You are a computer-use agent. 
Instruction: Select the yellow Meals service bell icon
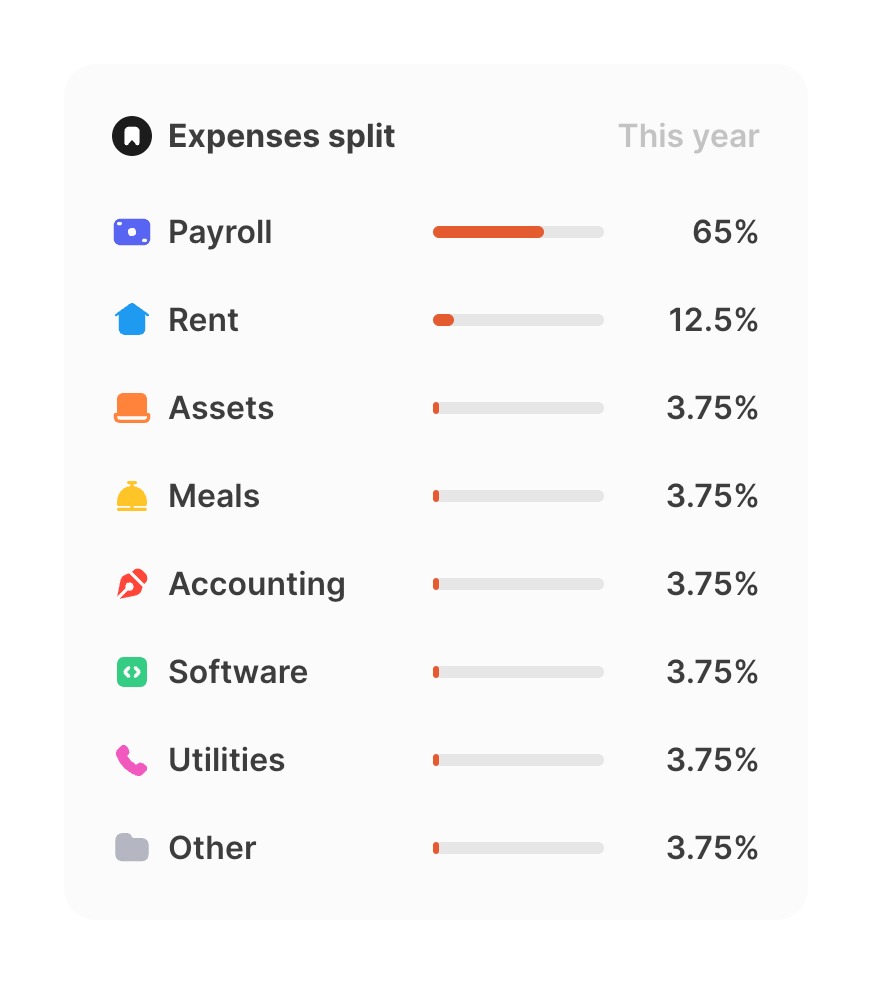click(x=131, y=495)
